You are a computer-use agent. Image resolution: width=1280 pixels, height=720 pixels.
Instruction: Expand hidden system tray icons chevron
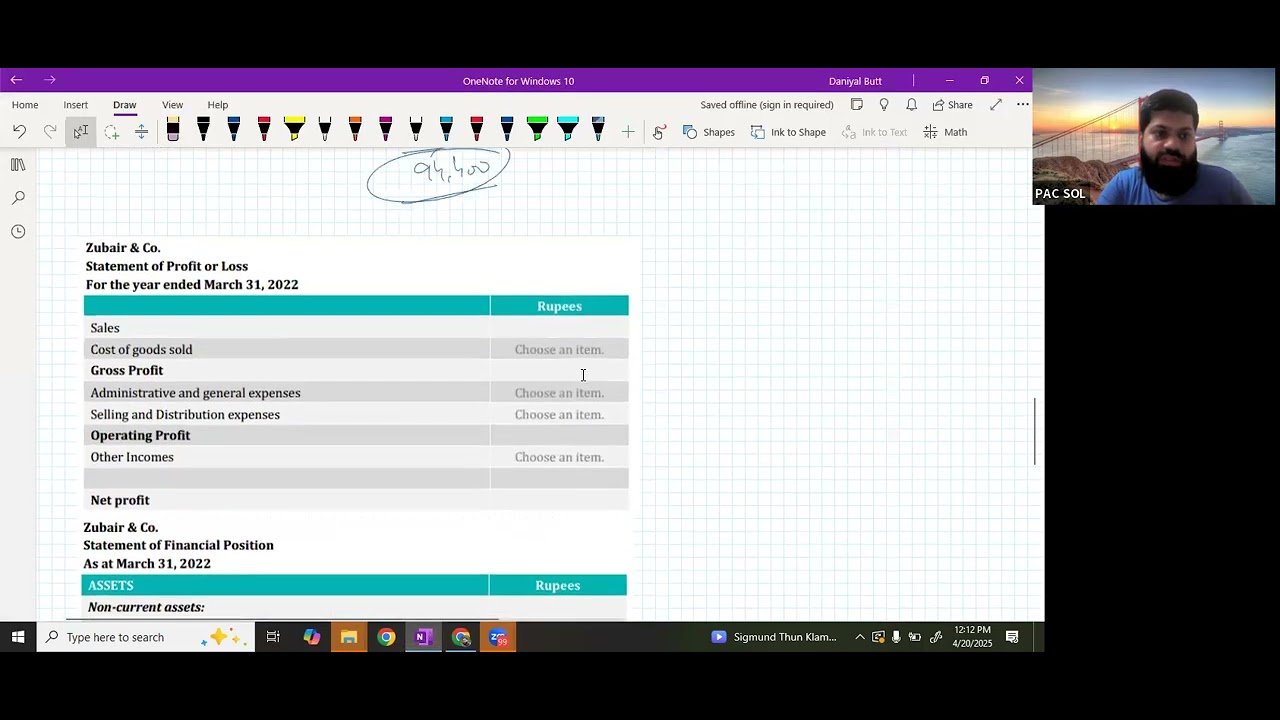(860, 637)
